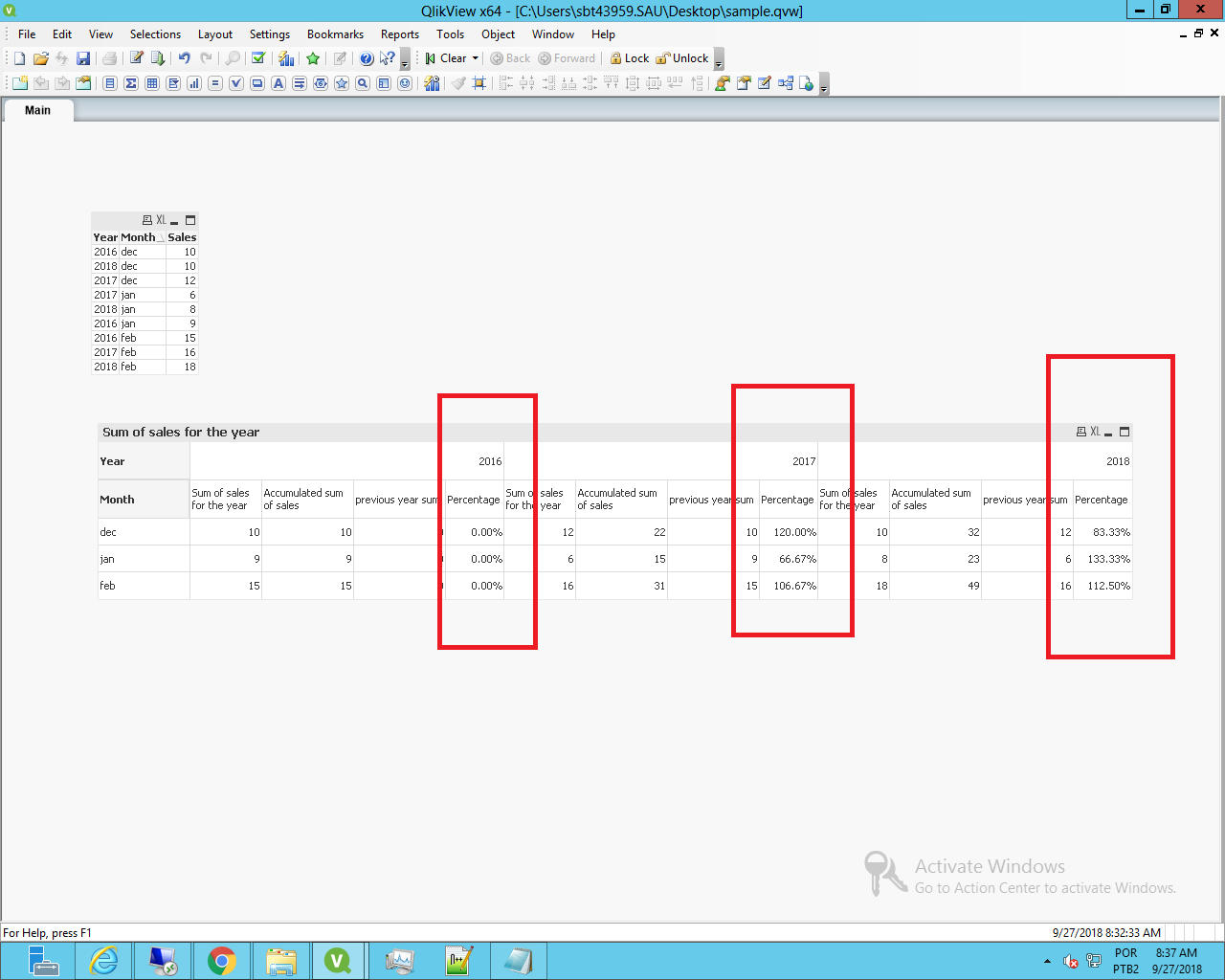Screen dimensions: 1225x980
Task: Open the Time Chart Wizard icon
Action: [x=432, y=83]
